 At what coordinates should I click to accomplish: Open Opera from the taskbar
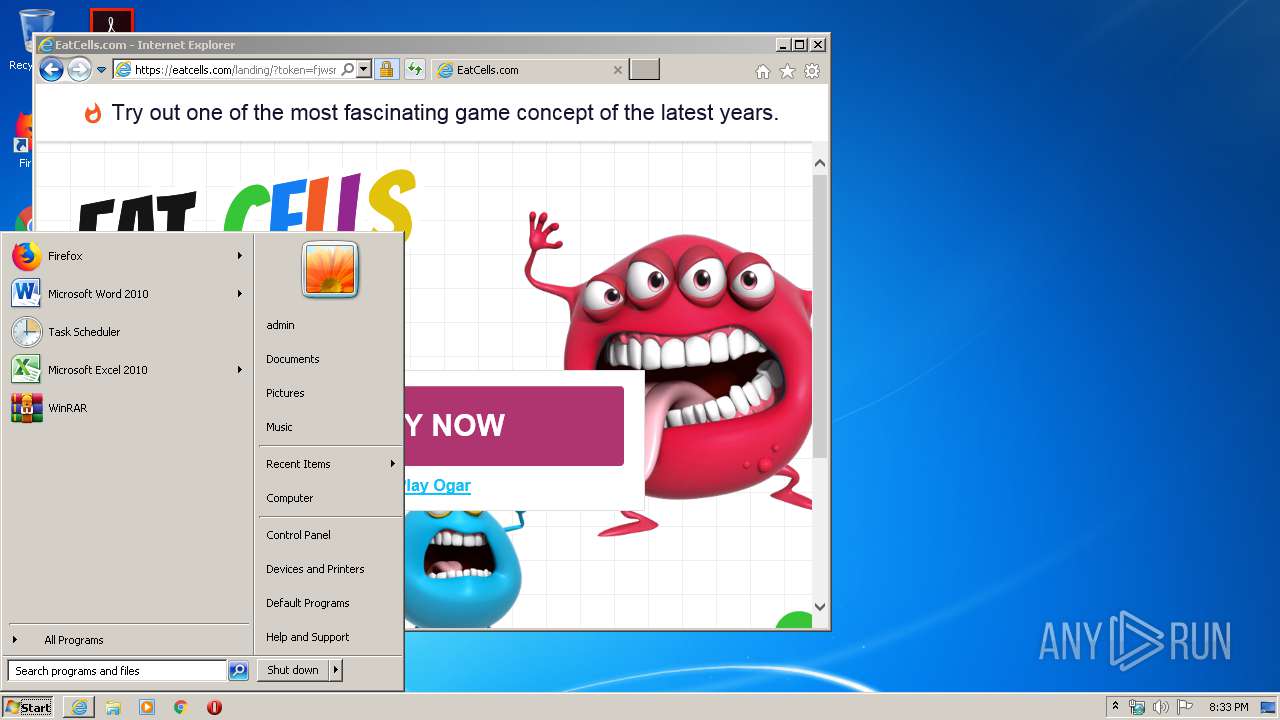tap(214, 707)
